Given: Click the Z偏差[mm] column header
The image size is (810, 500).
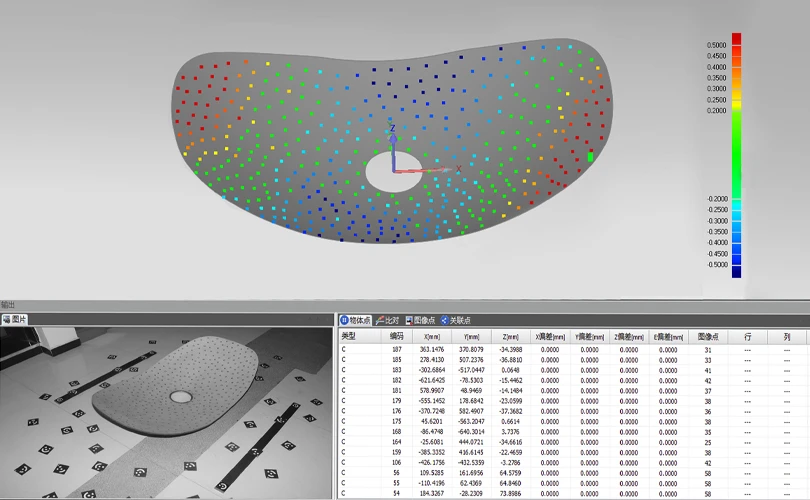Looking at the screenshot, I should (629, 336).
